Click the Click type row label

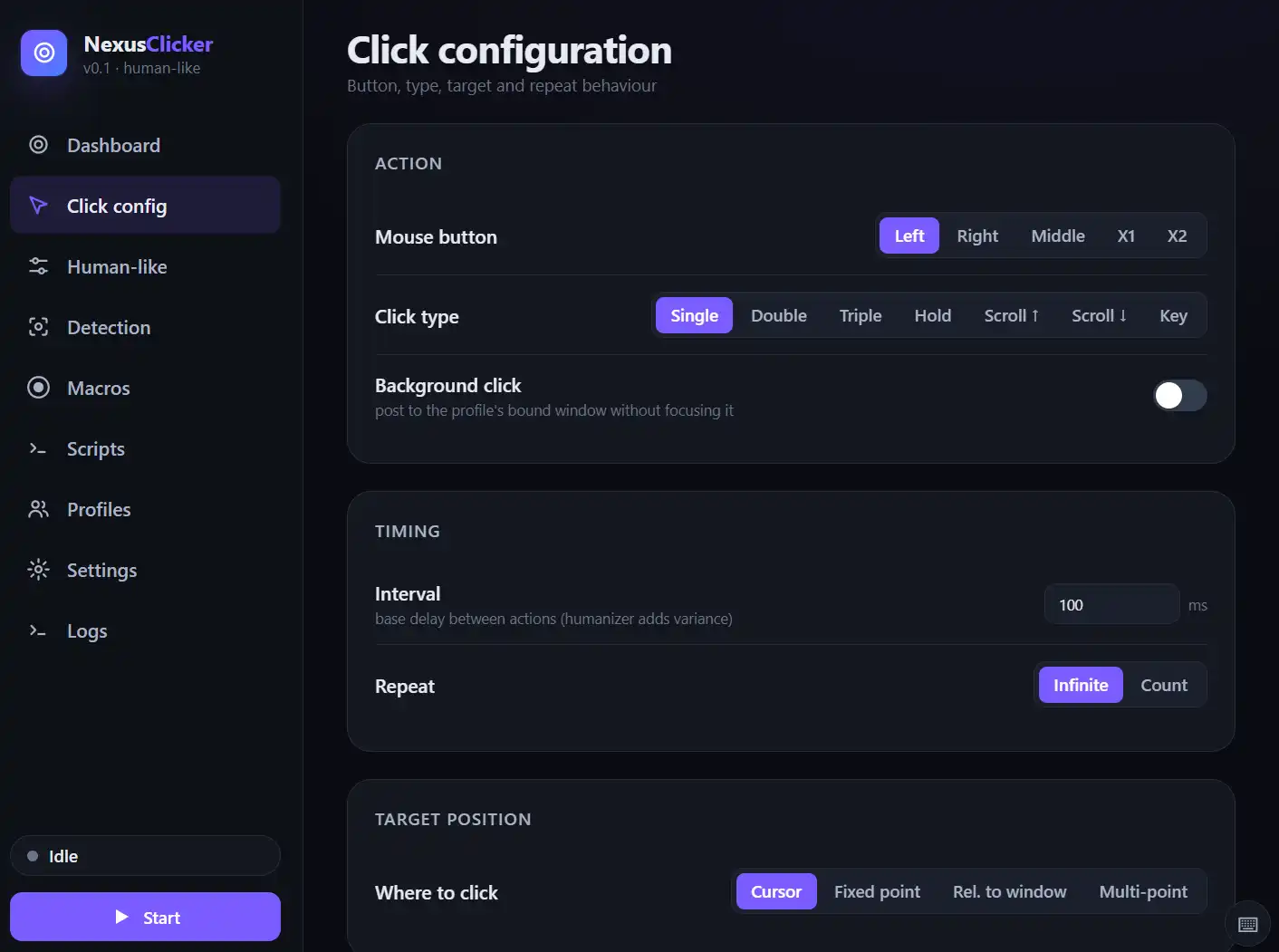pyautogui.click(x=417, y=316)
